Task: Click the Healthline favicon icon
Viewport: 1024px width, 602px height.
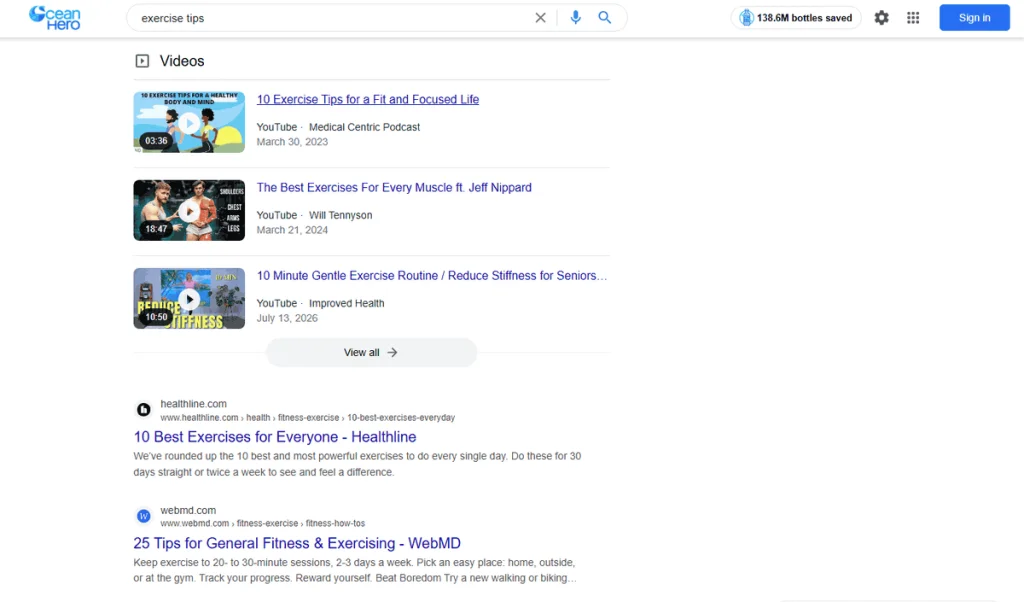Action: 144,409
